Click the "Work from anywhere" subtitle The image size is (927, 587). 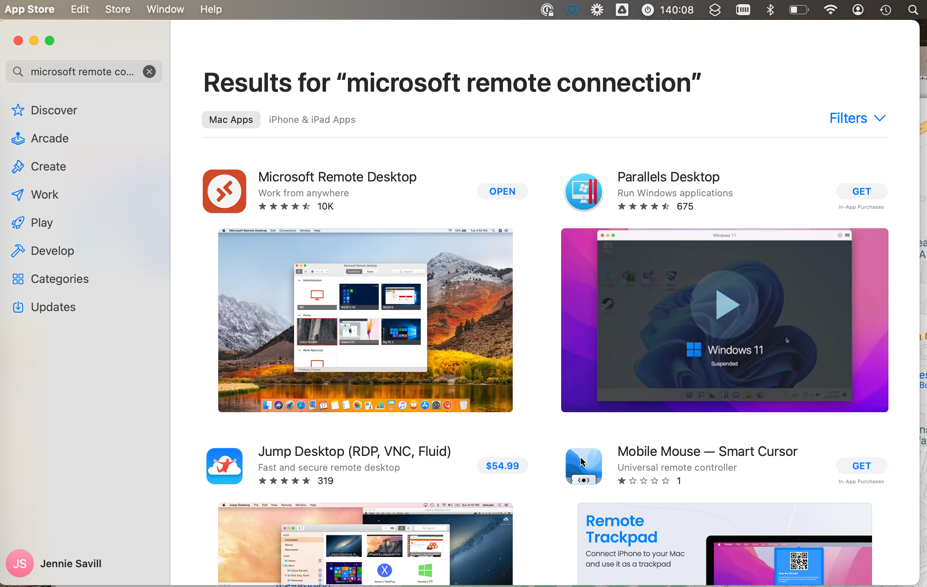point(303,193)
